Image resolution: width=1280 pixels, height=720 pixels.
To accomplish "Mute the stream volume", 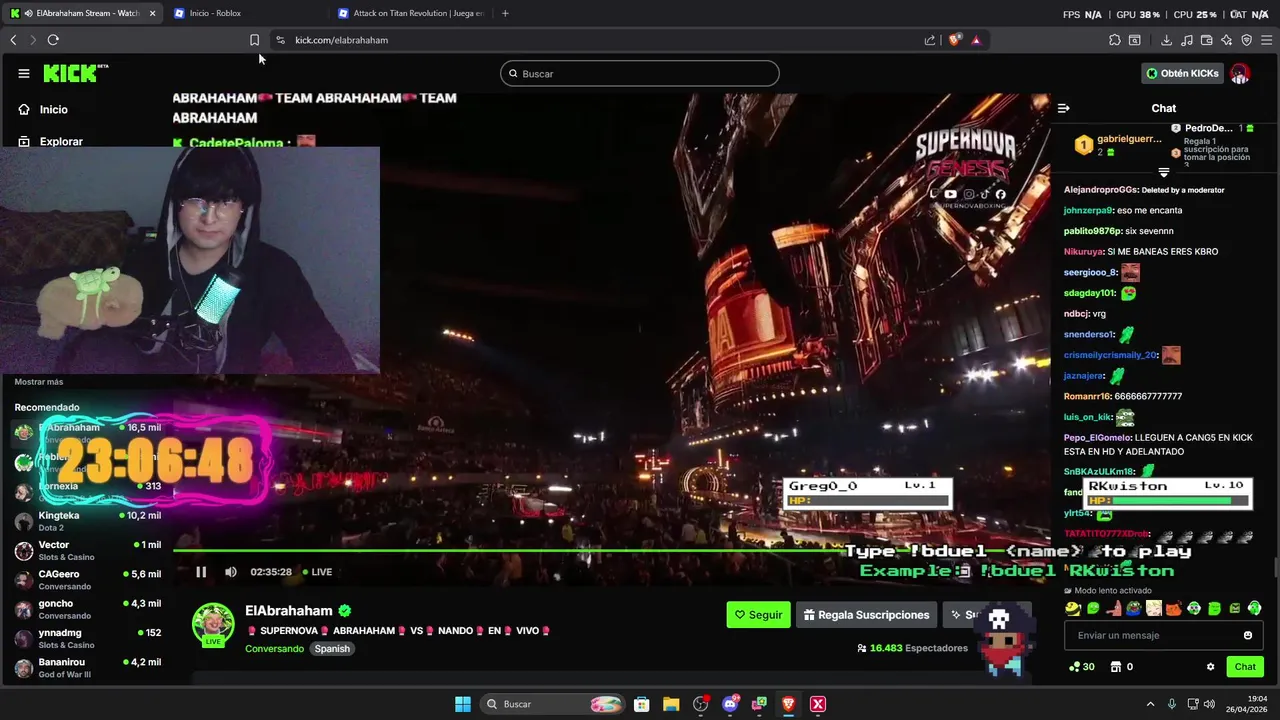I will pos(230,572).
